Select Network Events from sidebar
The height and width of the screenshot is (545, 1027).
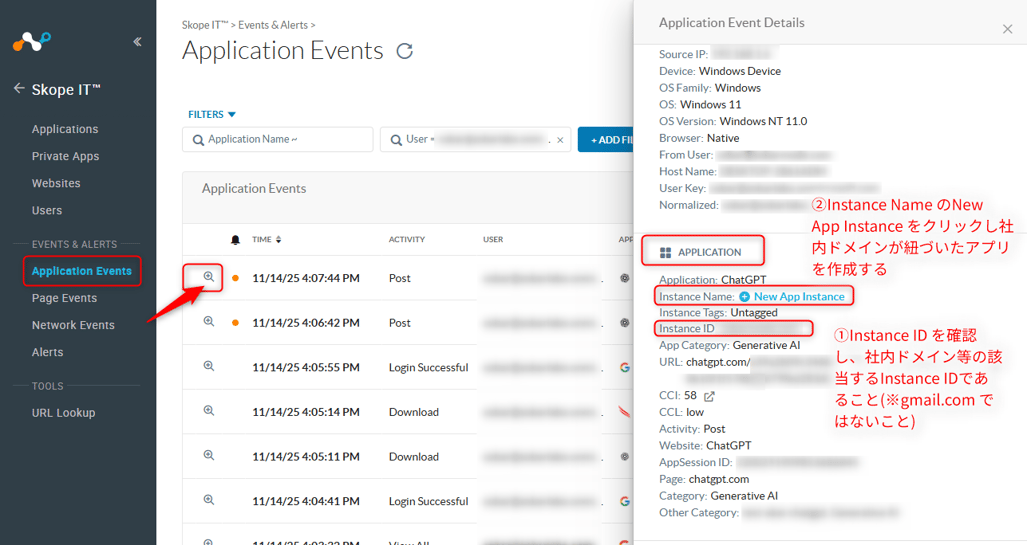[x=73, y=325]
